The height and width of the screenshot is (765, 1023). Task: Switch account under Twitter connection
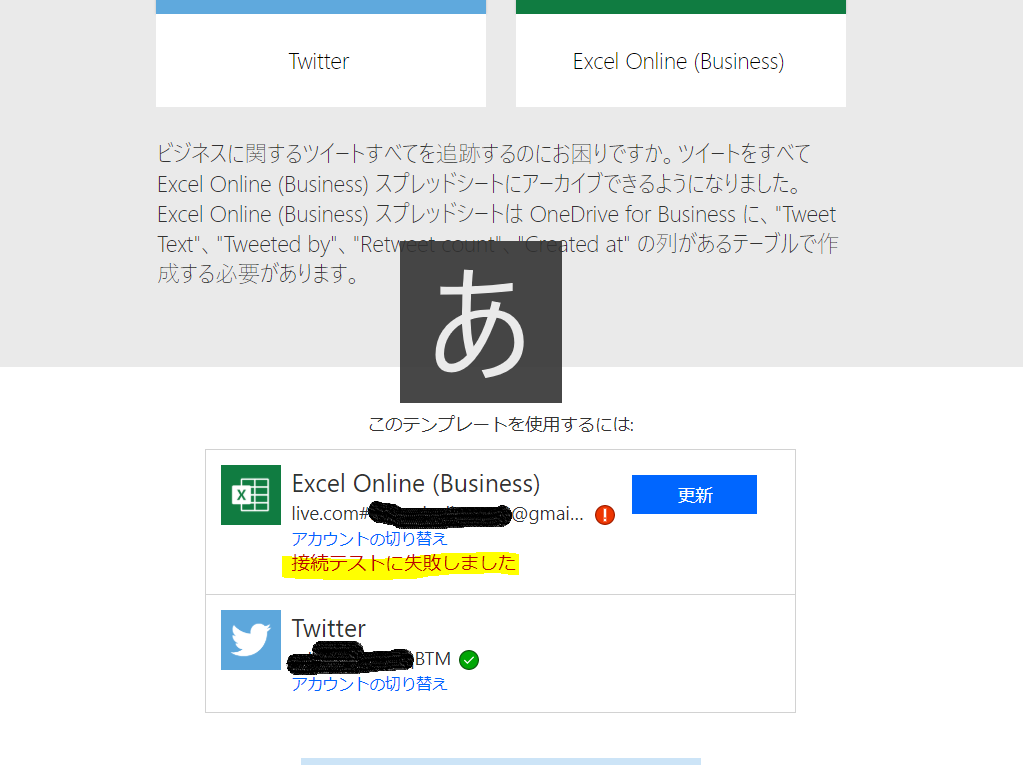[369, 683]
